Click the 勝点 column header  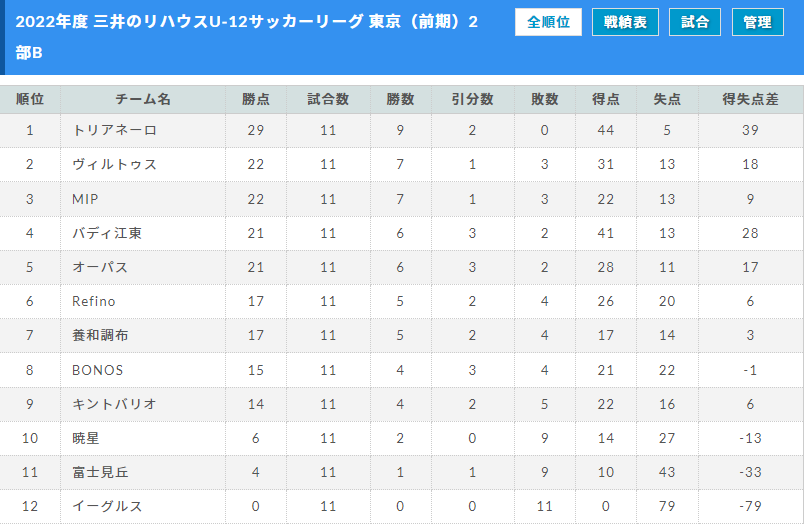pos(256,99)
